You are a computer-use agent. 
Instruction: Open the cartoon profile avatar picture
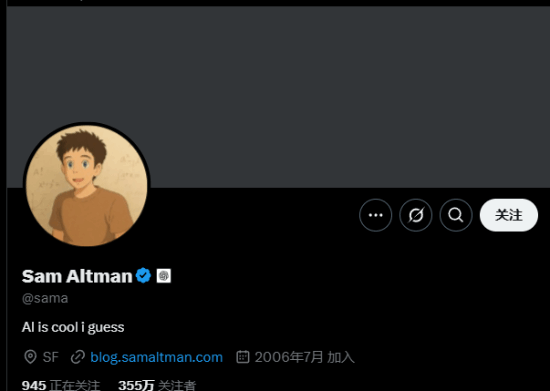point(87,186)
